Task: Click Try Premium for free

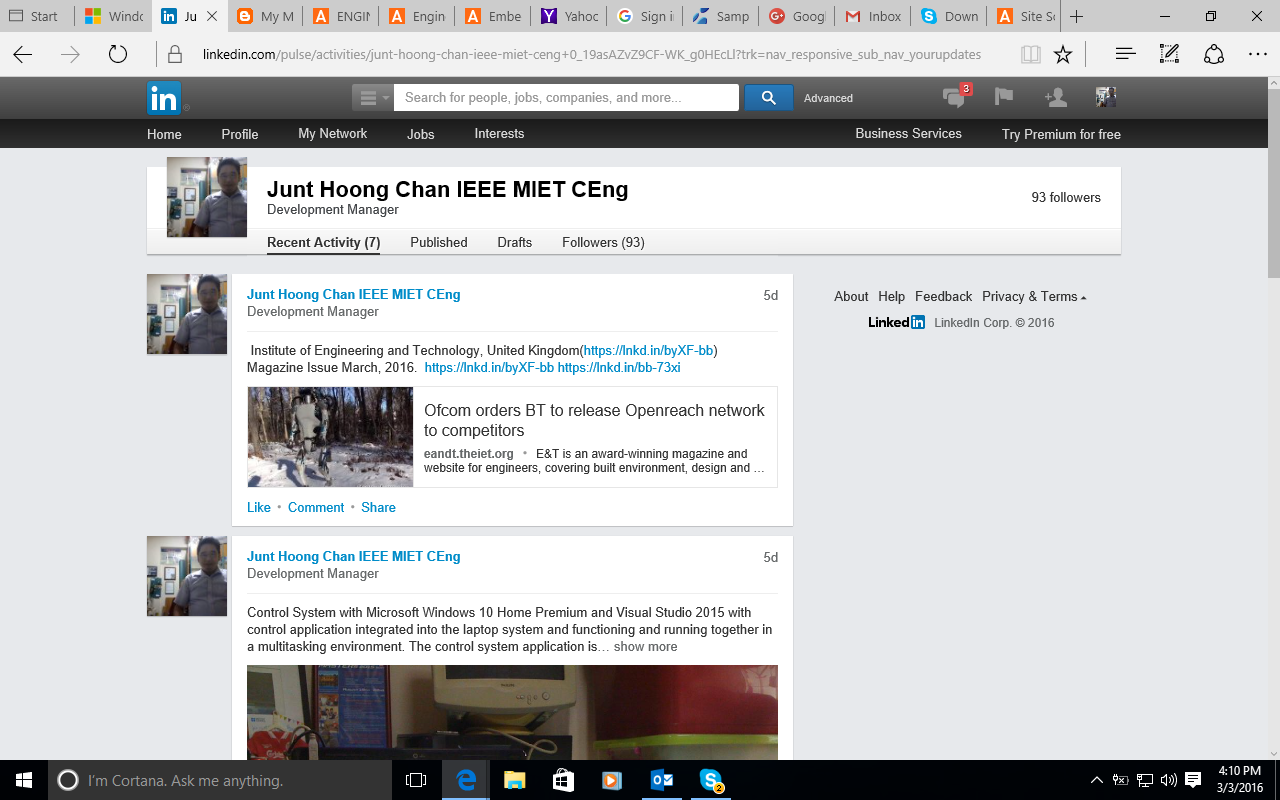Action: [x=1061, y=134]
